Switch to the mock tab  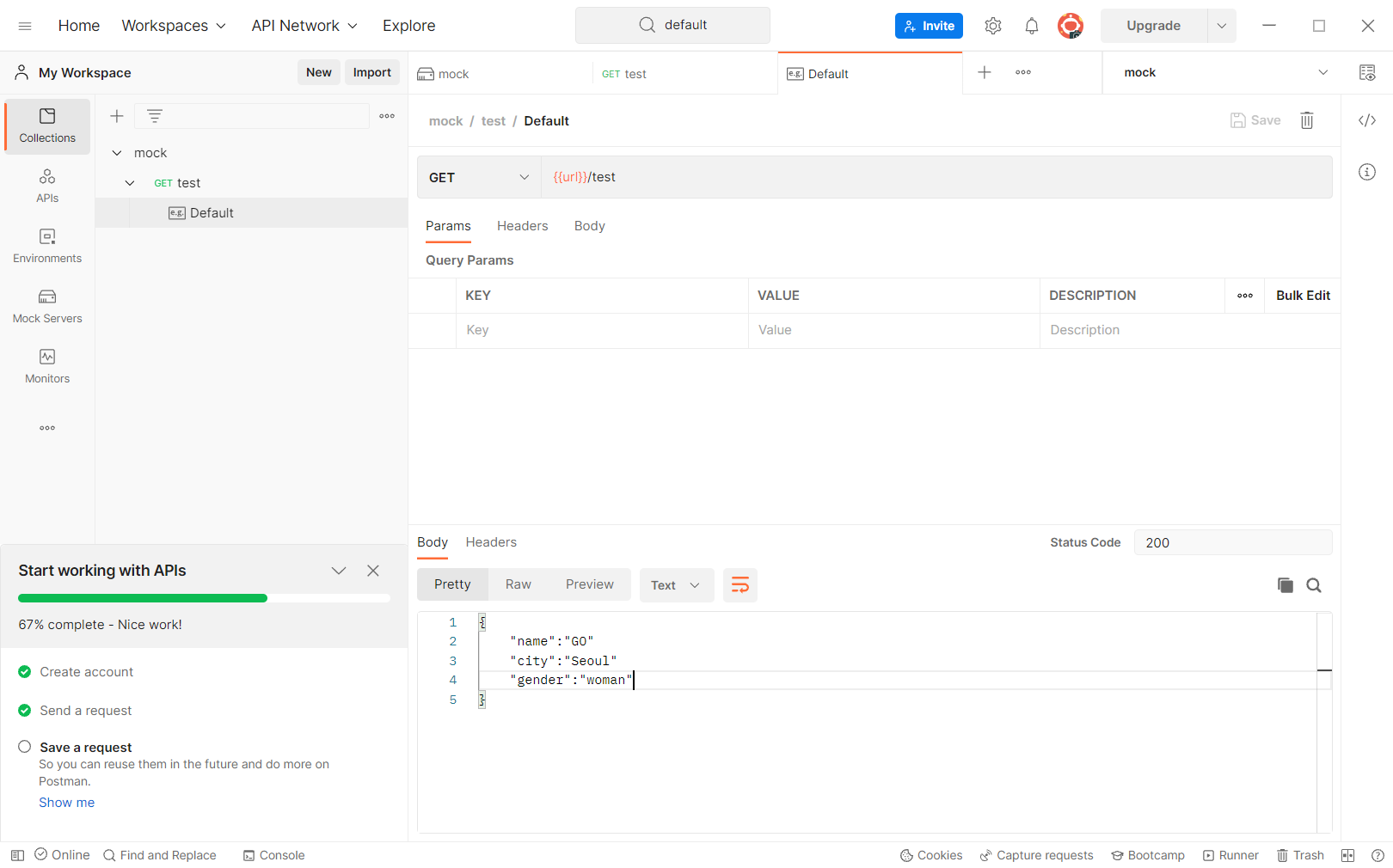pyautogui.click(x=500, y=74)
